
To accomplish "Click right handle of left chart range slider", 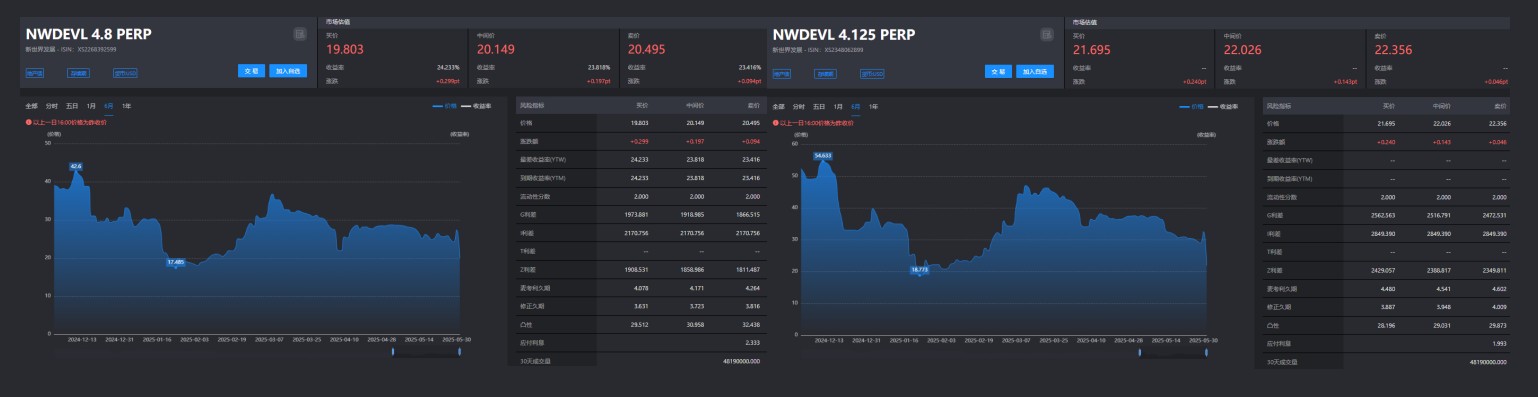I will (x=459, y=351).
